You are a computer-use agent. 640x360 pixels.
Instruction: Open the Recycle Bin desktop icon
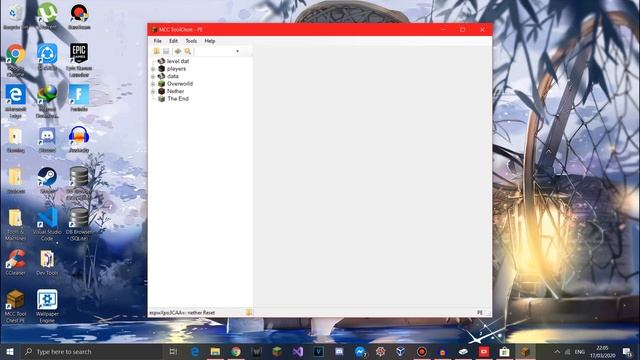[x=16, y=16]
